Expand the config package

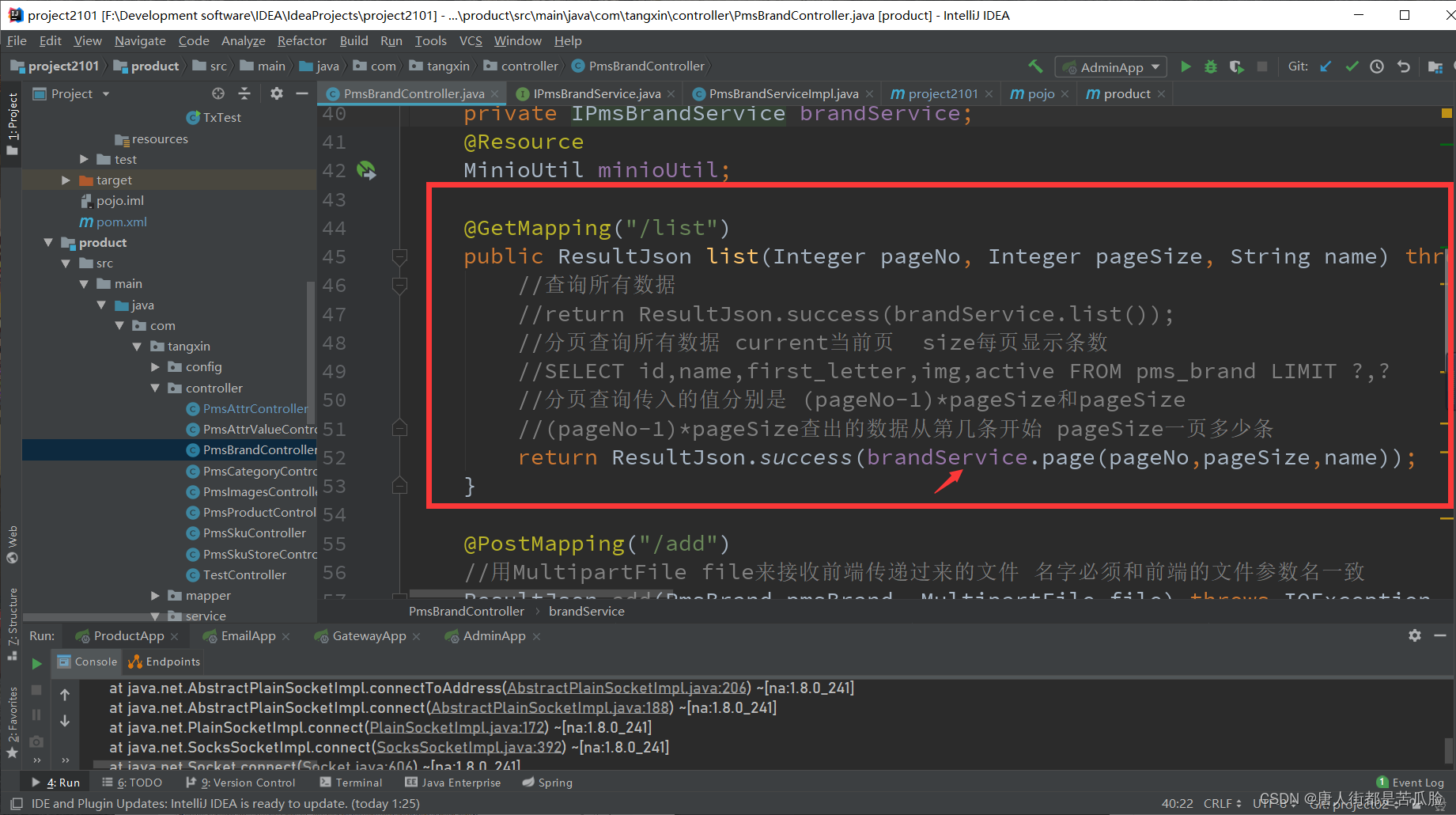tap(155, 366)
